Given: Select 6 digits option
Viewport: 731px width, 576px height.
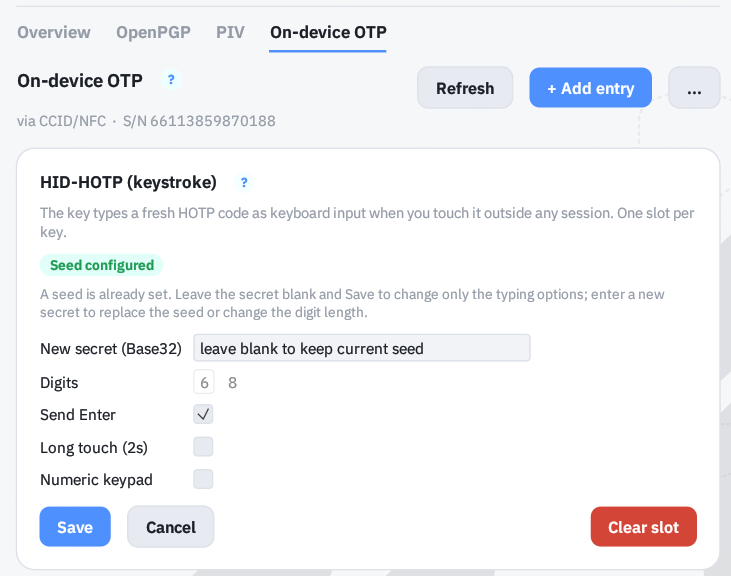Looking at the screenshot, I should [x=204, y=382].
